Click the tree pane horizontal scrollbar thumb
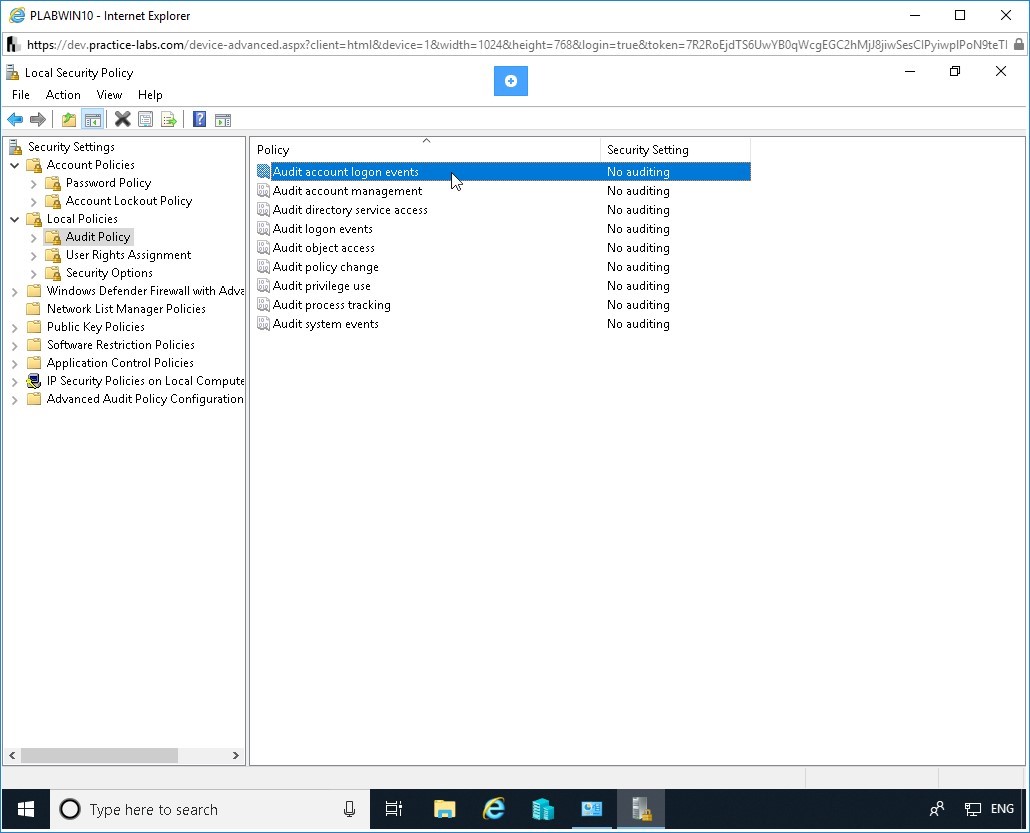This screenshot has width=1030, height=833. pyautogui.click(x=99, y=755)
